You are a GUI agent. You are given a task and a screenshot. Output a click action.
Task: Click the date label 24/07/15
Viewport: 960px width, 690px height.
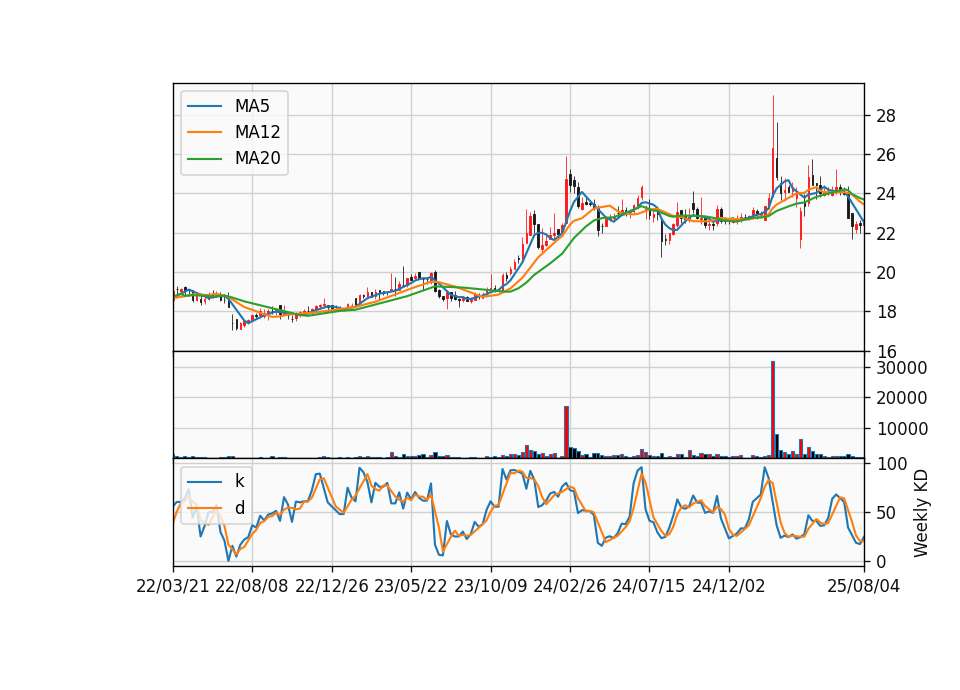(649, 586)
